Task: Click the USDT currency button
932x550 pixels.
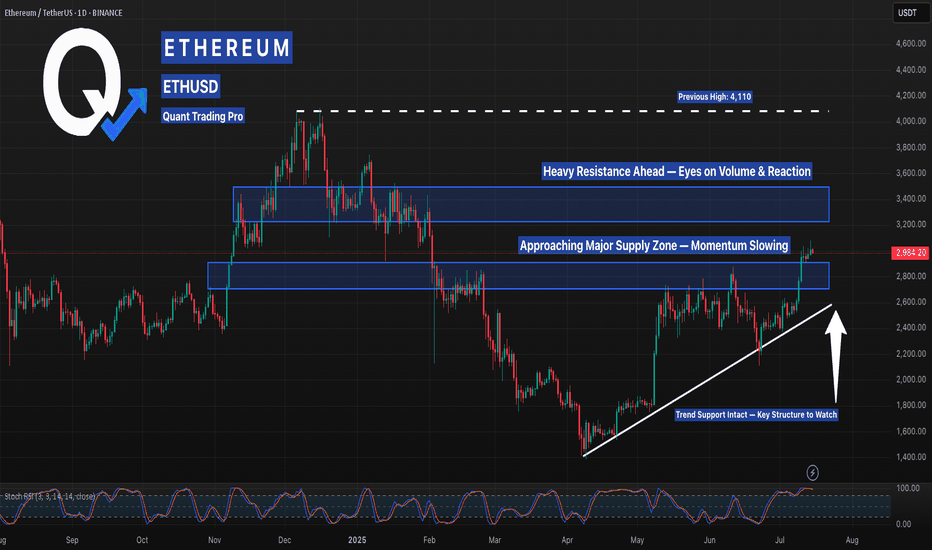Action: (x=910, y=13)
